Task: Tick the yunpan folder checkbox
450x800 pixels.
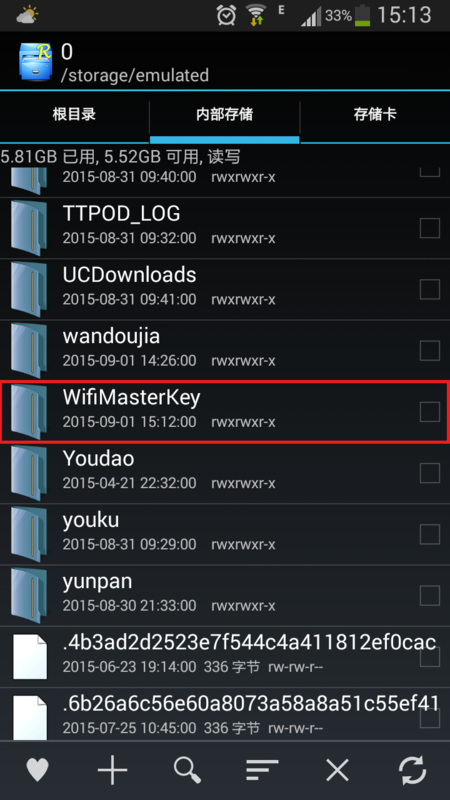Action: [430, 595]
